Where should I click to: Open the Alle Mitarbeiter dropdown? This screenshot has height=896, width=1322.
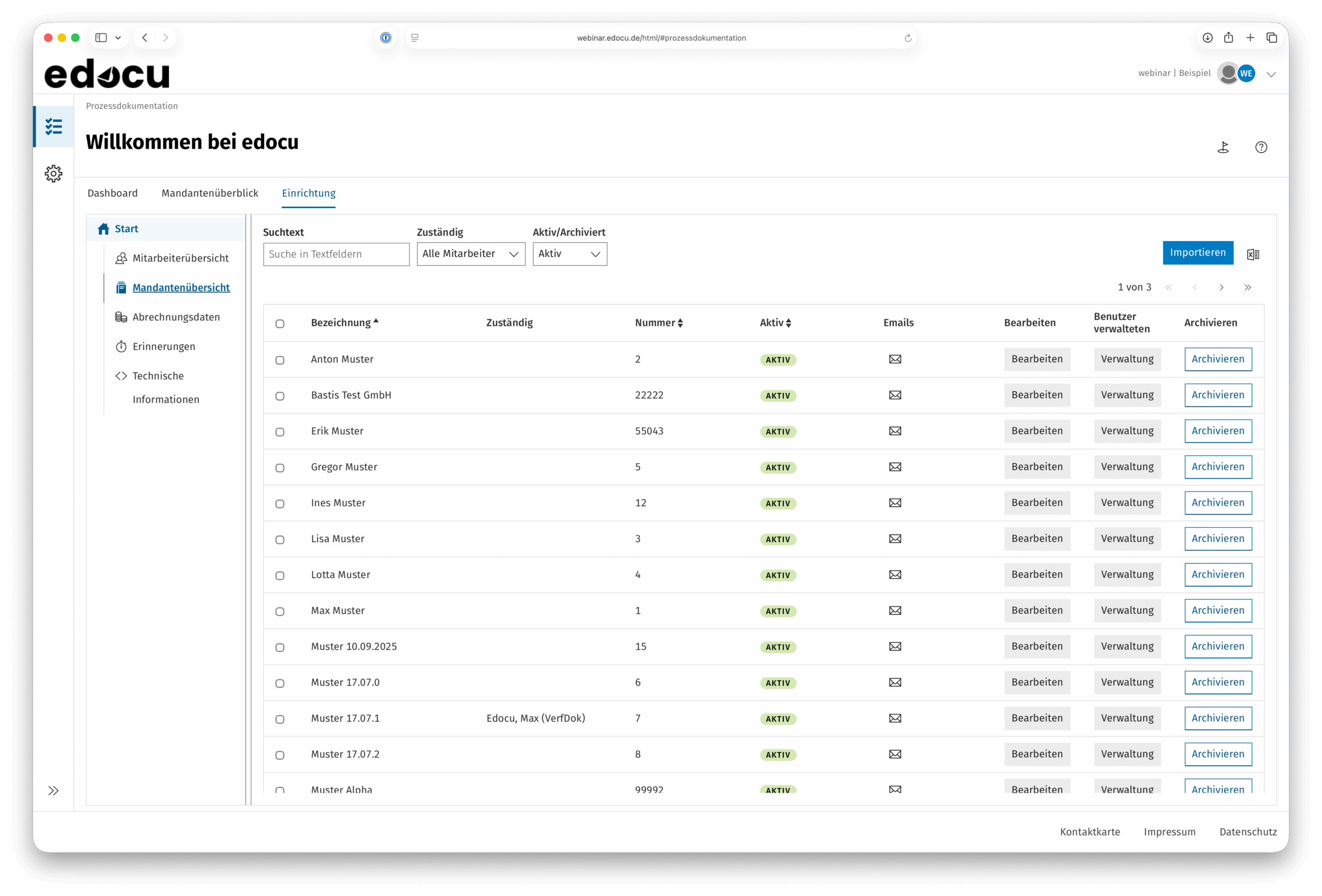(470, 254)
